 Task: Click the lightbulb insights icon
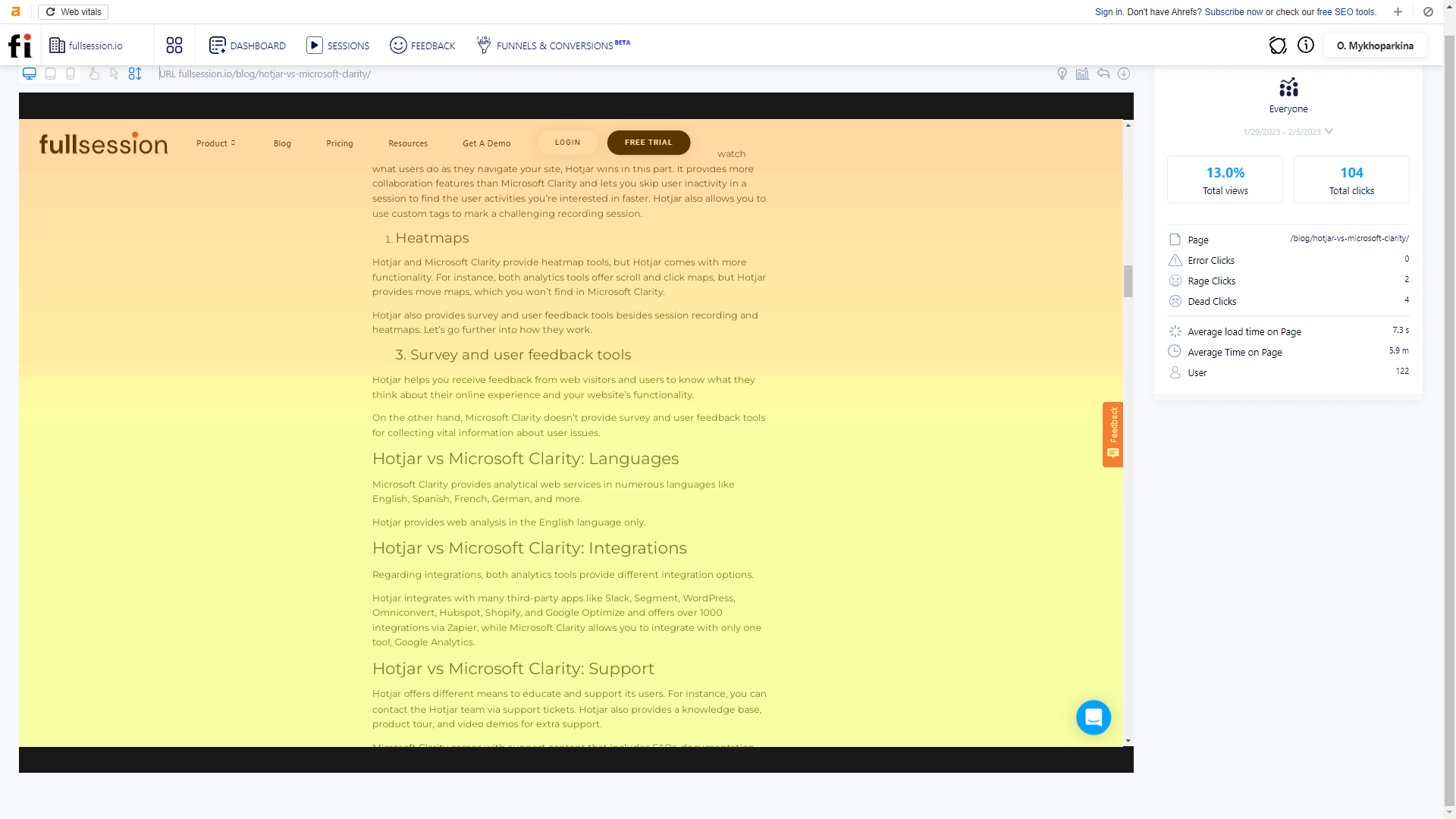(x=1062, y=74)
